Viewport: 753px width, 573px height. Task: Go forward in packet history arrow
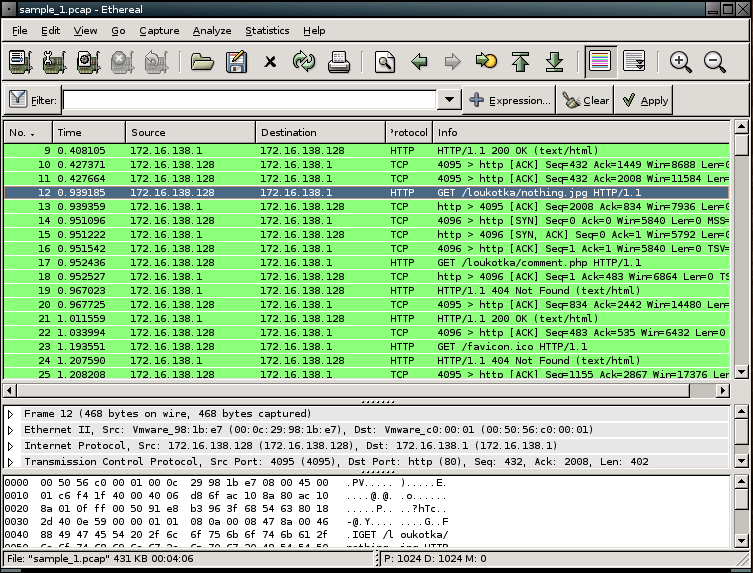(452, 62)
